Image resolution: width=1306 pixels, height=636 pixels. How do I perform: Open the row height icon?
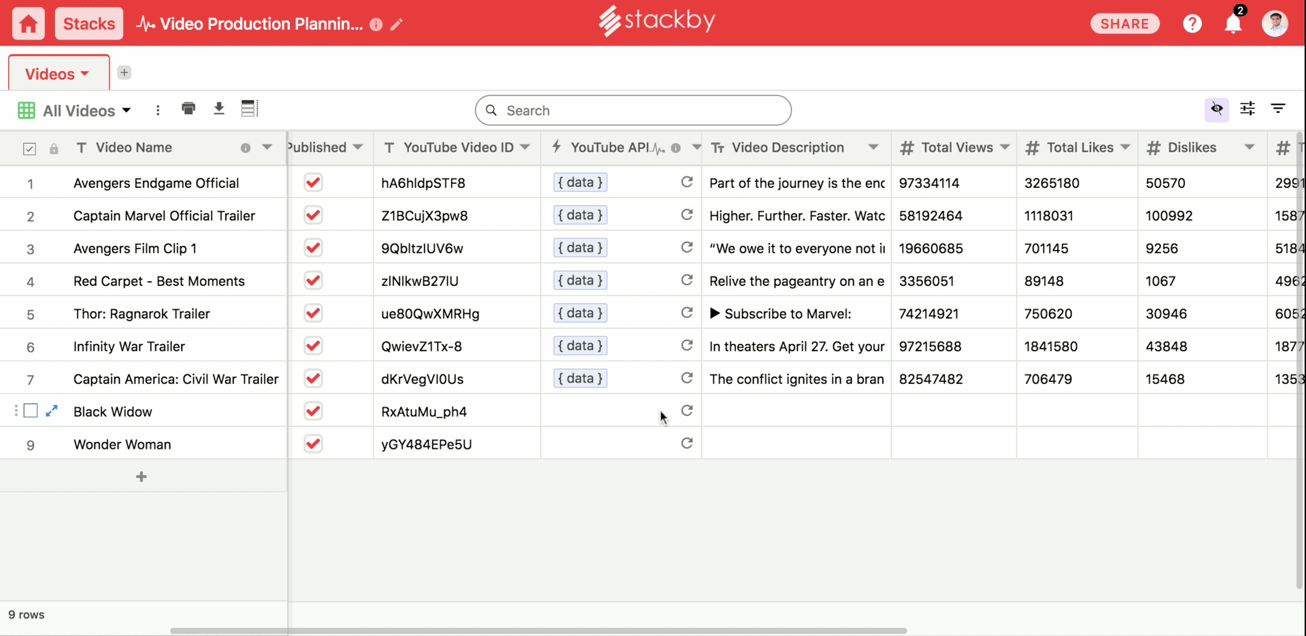249,109
